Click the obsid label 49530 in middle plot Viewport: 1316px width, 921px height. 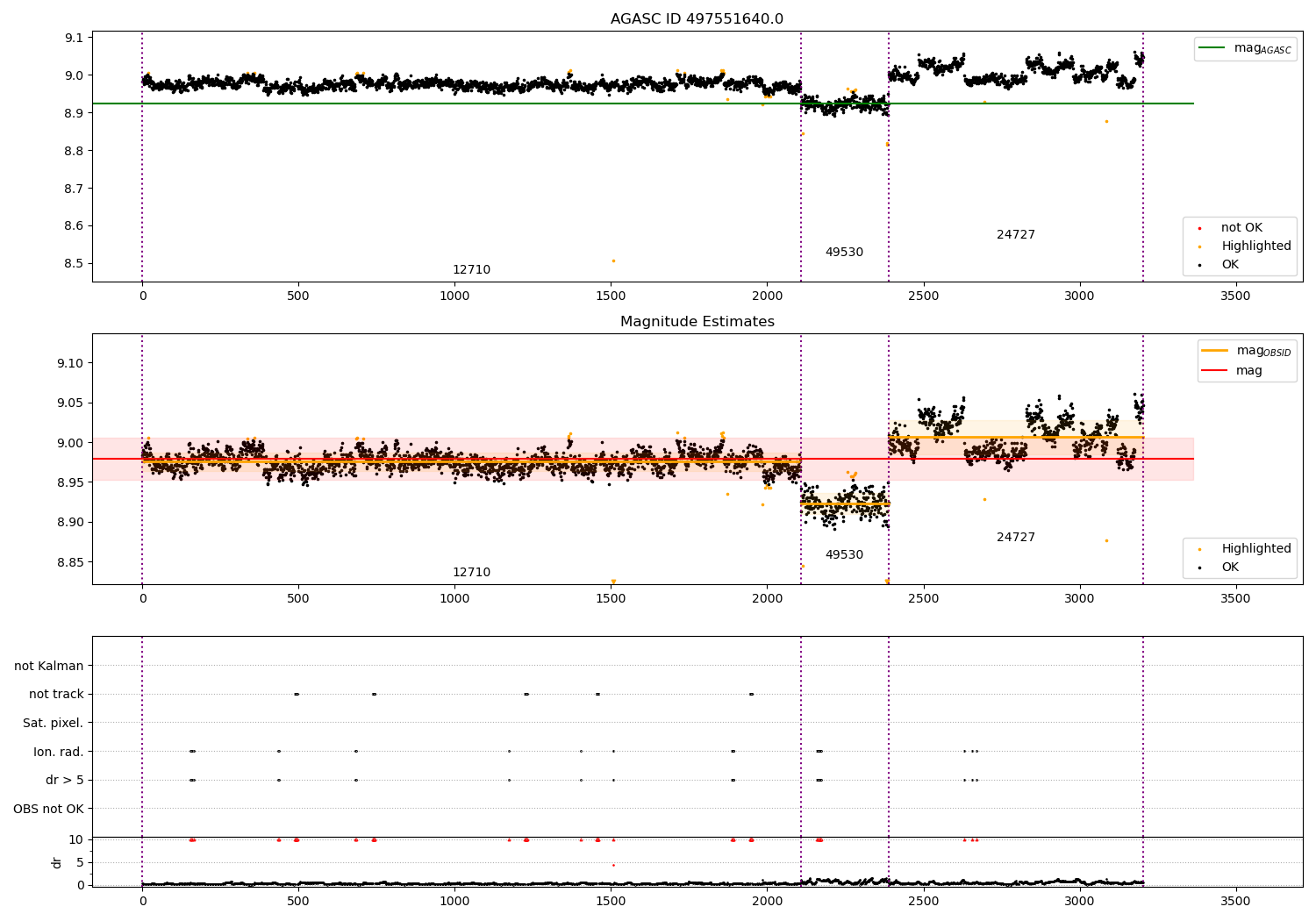click(844, 555)
